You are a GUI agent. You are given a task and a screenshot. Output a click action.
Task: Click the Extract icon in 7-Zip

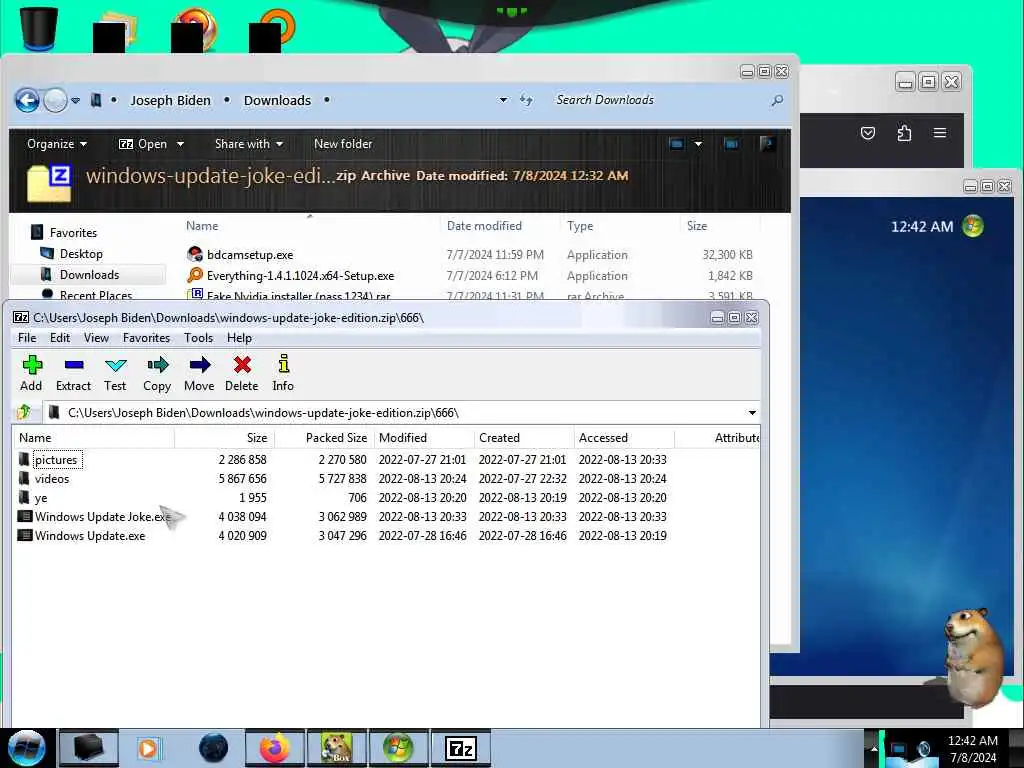point(73,373)
